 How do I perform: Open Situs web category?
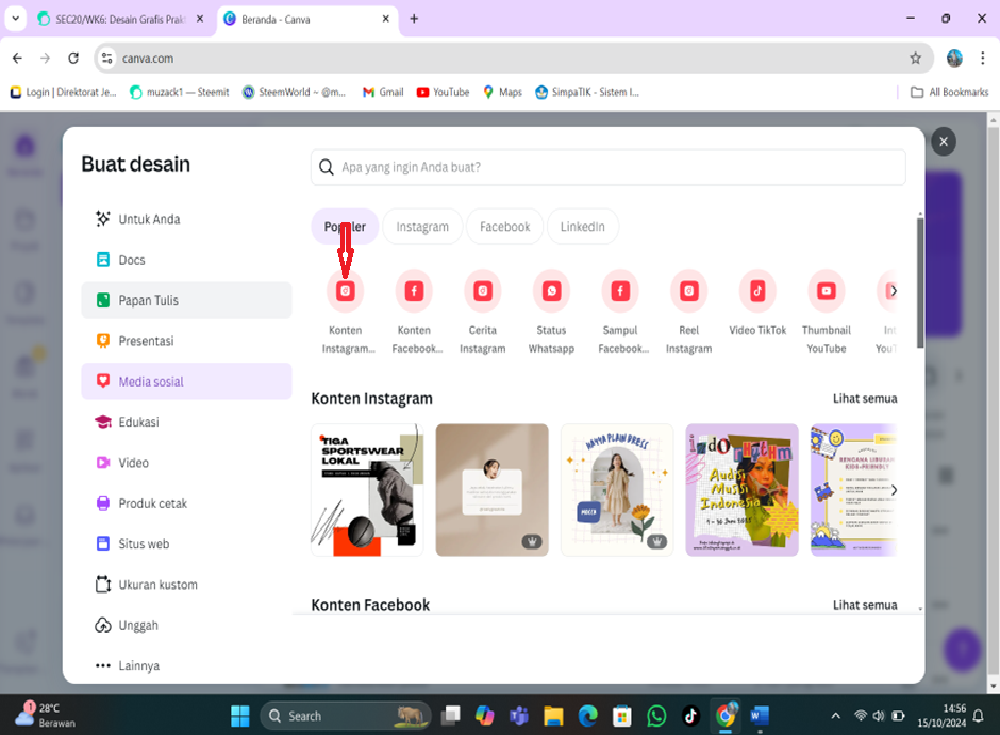click(187, 544)
